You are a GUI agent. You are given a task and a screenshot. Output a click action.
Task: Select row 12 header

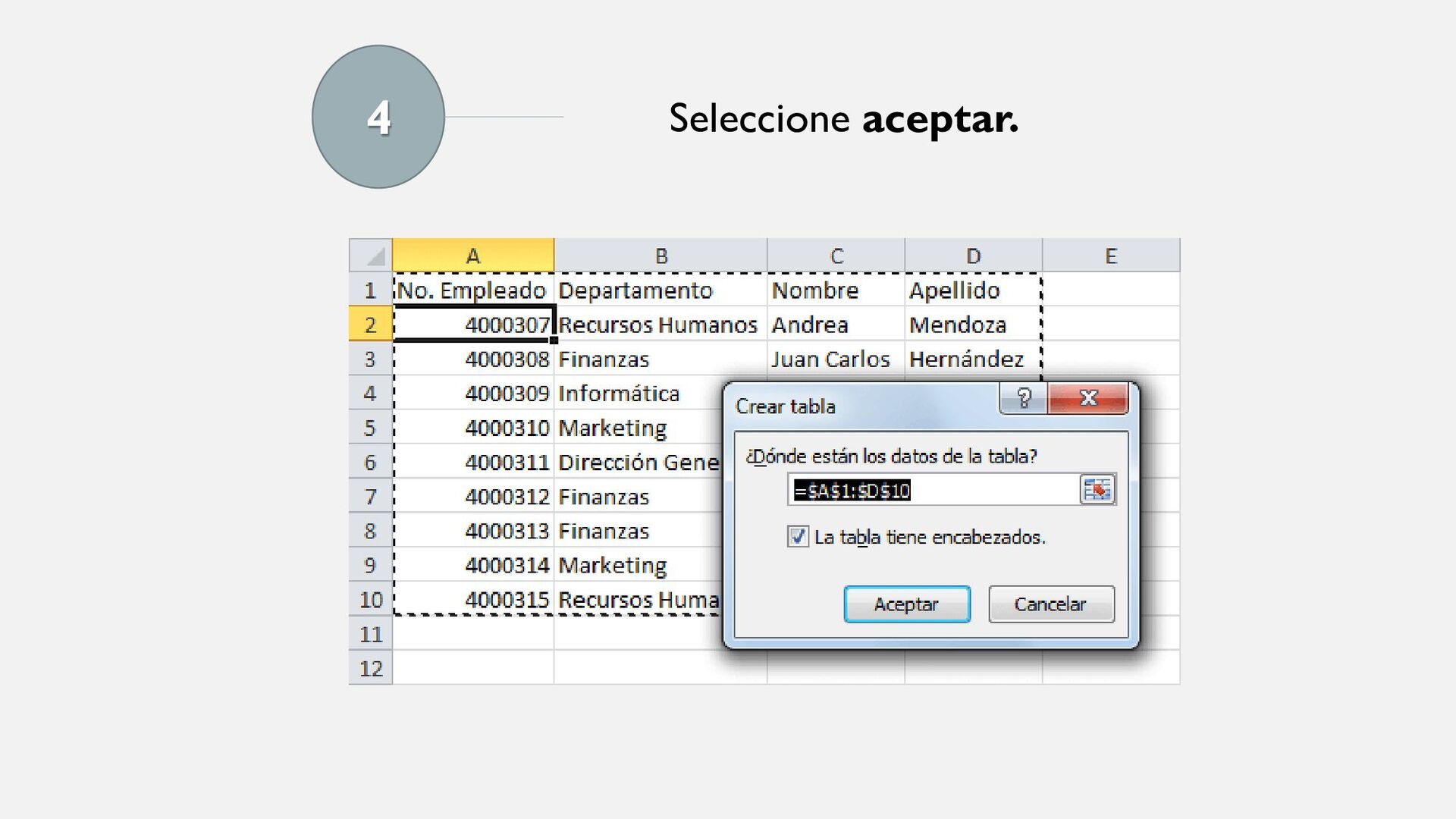point(370,668)
